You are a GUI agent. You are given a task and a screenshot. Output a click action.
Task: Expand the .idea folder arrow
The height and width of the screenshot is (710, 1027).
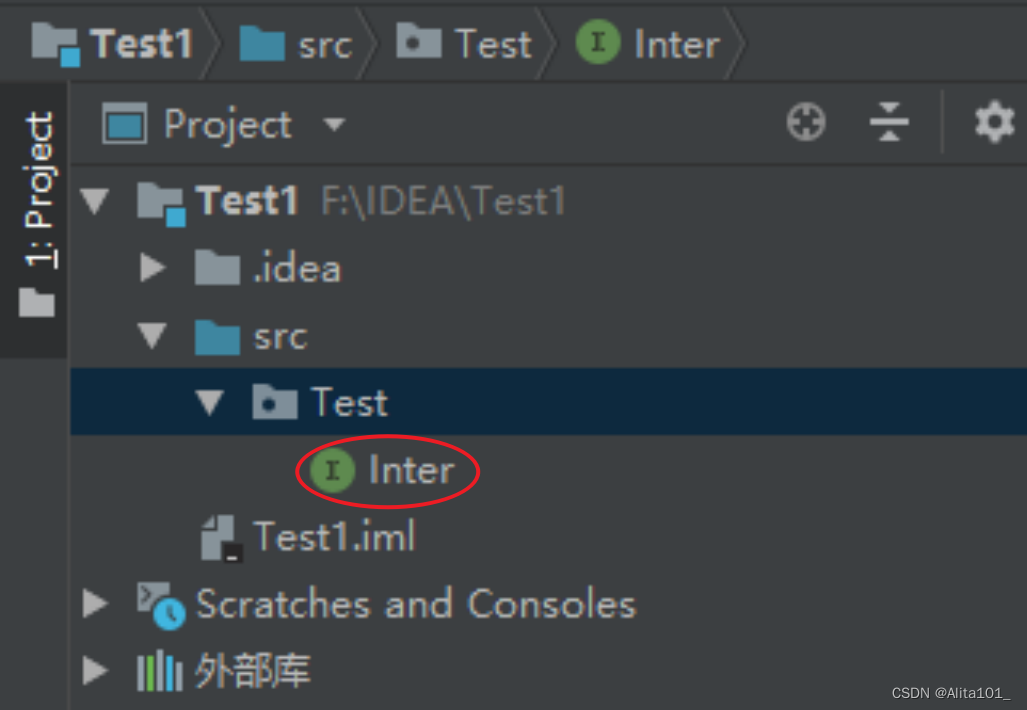pos(153,268)
